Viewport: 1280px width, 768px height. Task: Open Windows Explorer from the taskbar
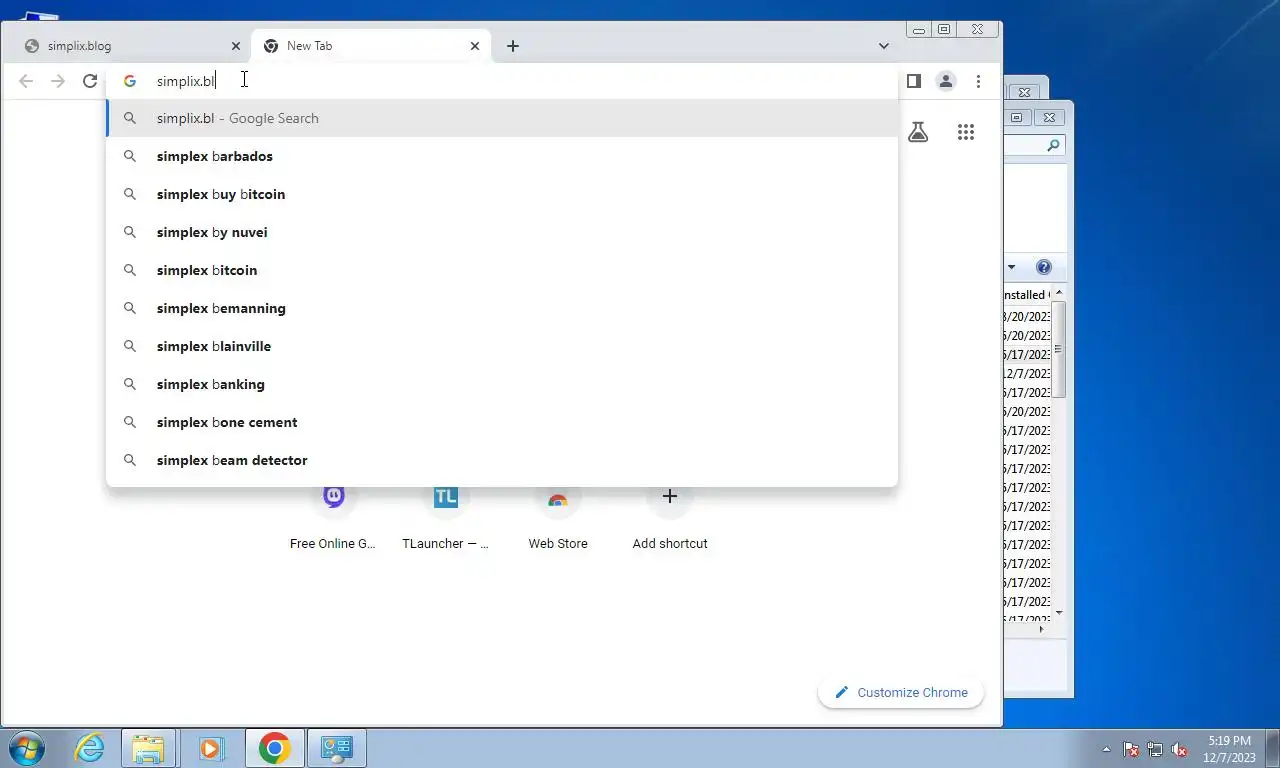(148, 748)
